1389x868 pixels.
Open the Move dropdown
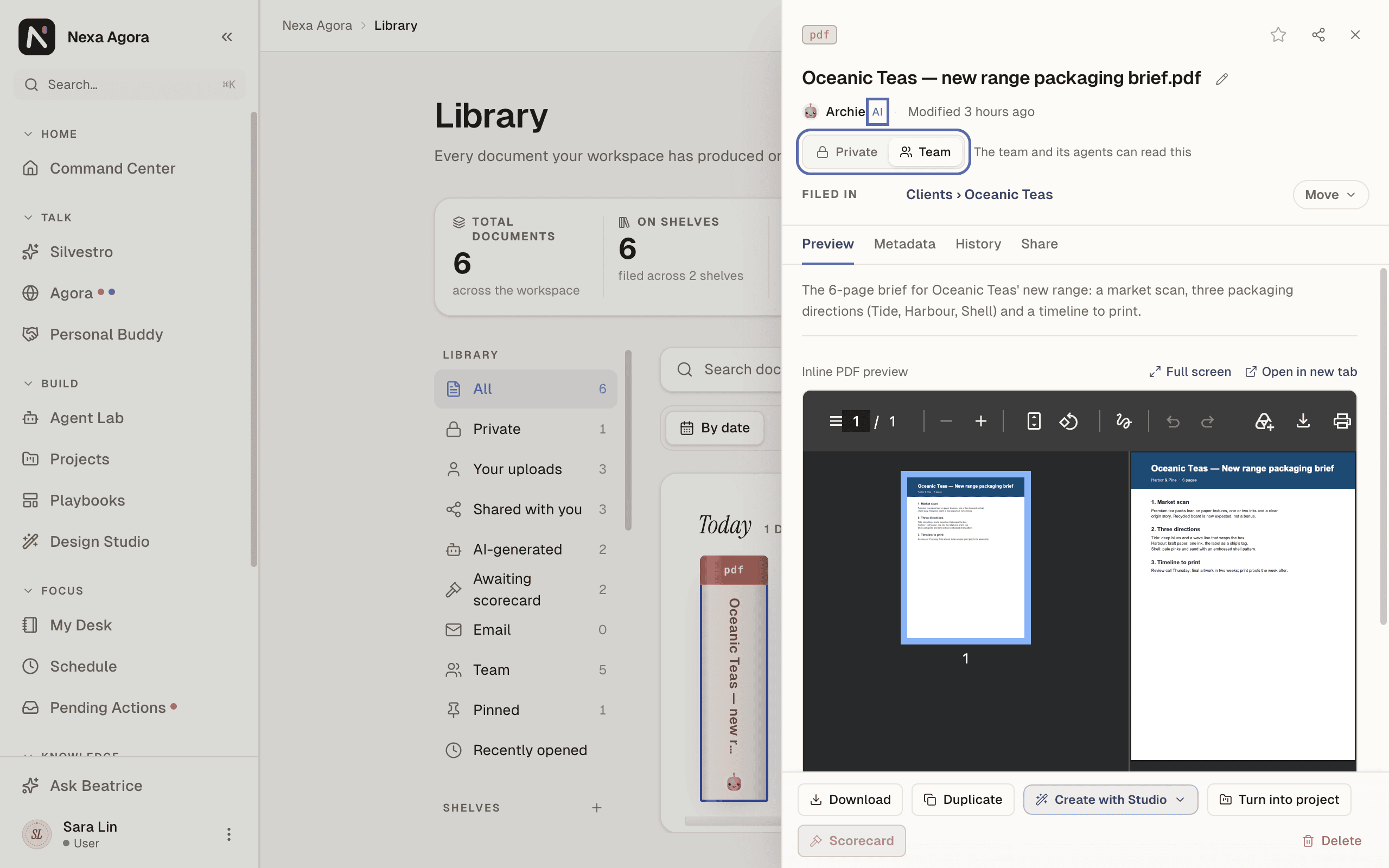[x=1330, y=195]
